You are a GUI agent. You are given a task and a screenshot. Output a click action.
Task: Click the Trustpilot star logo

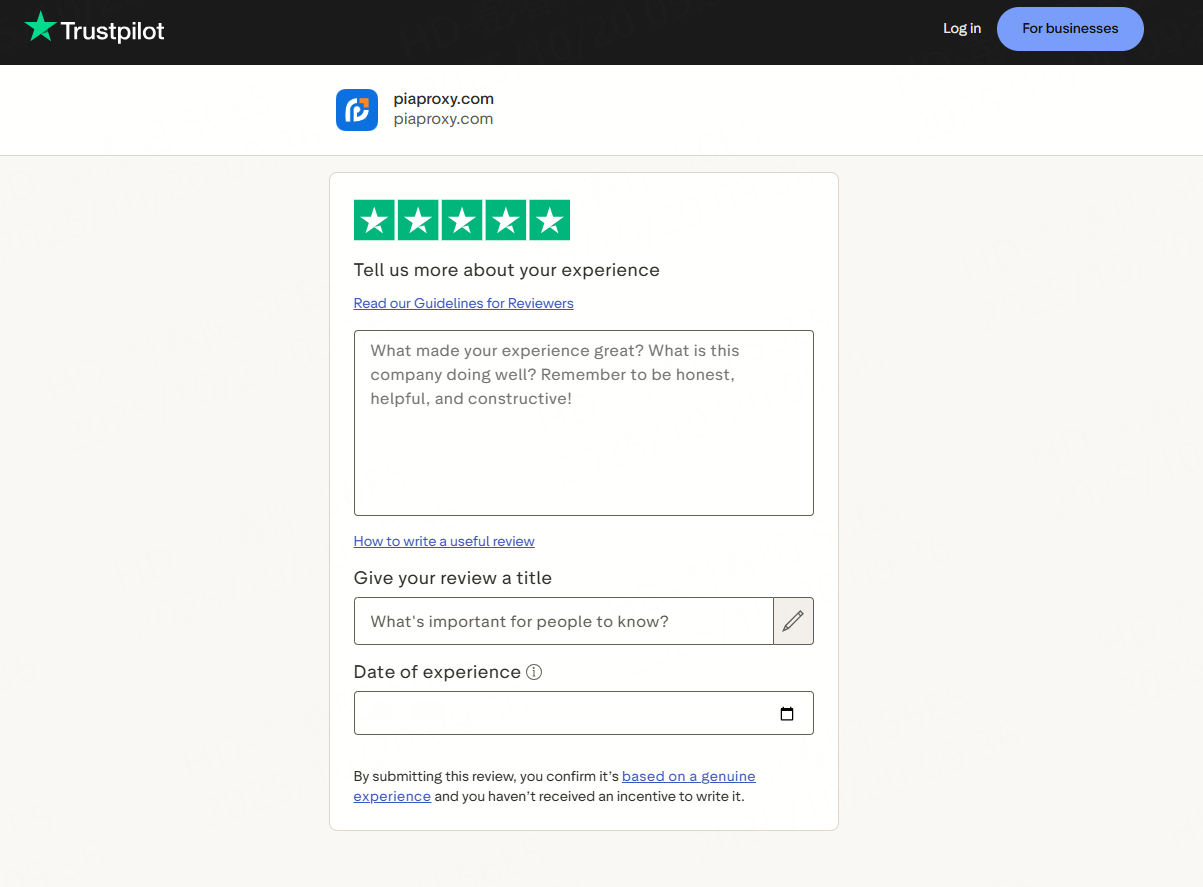(x=40, y=27)
